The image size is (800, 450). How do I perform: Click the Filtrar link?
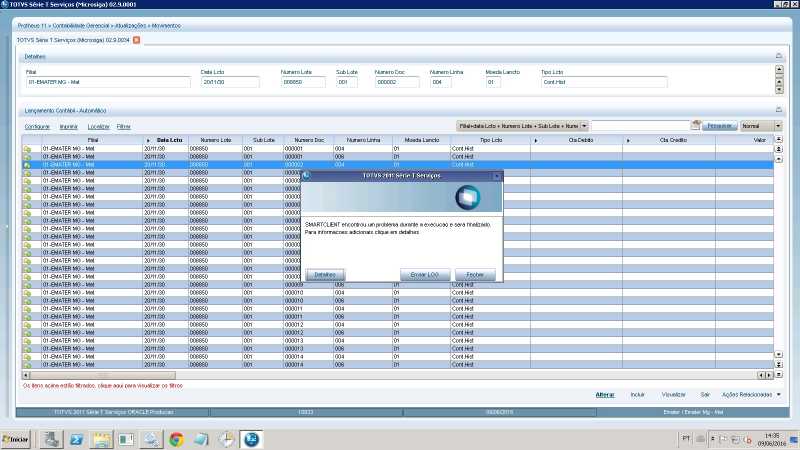click(x=123, y=127)
